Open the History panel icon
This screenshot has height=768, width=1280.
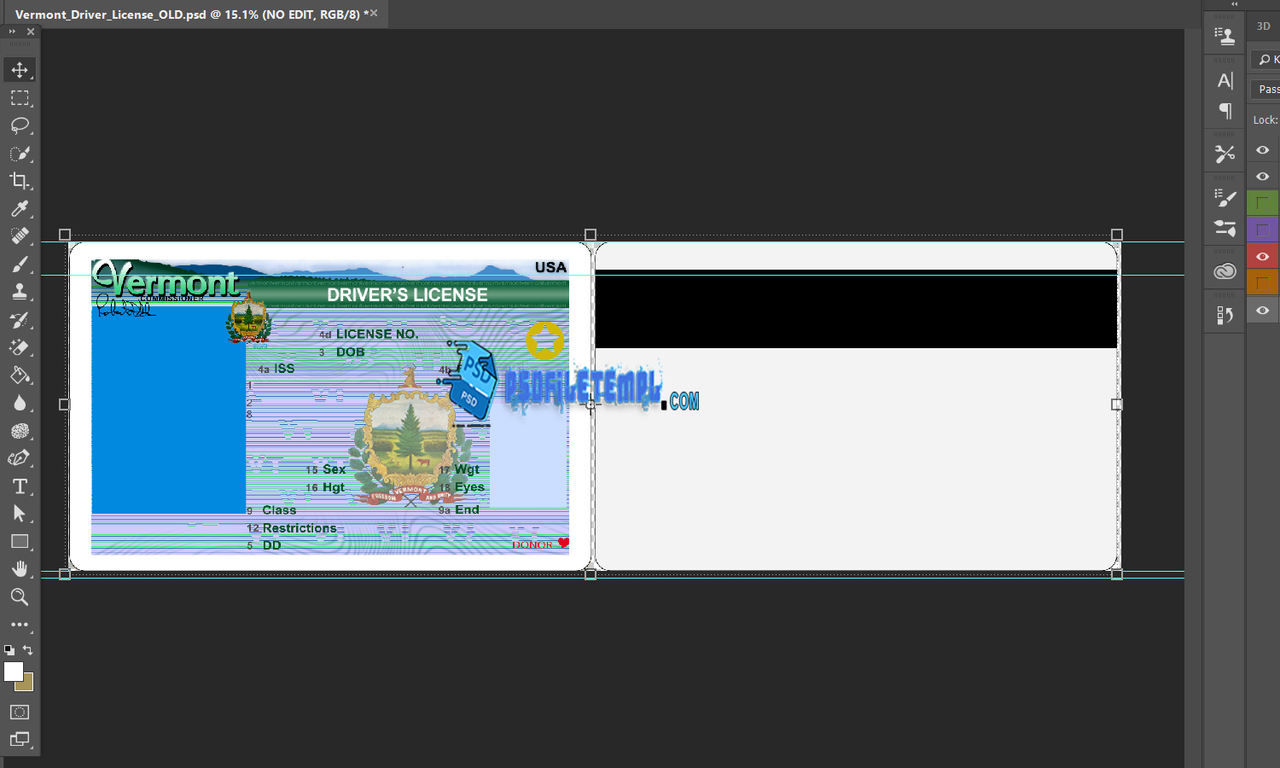pos(1225,316)
